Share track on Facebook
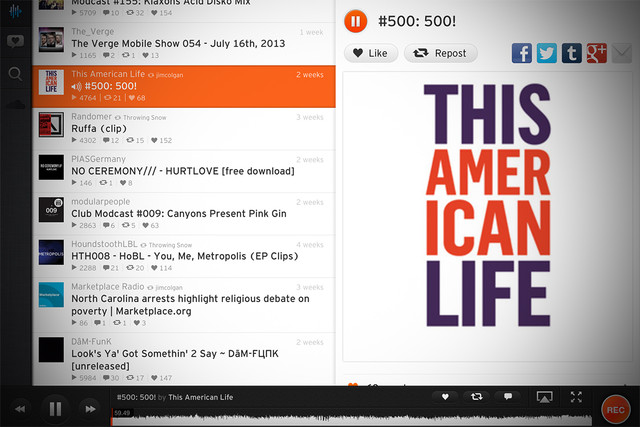Viewport: 640px width, 427px height. [x=522, y=53]
